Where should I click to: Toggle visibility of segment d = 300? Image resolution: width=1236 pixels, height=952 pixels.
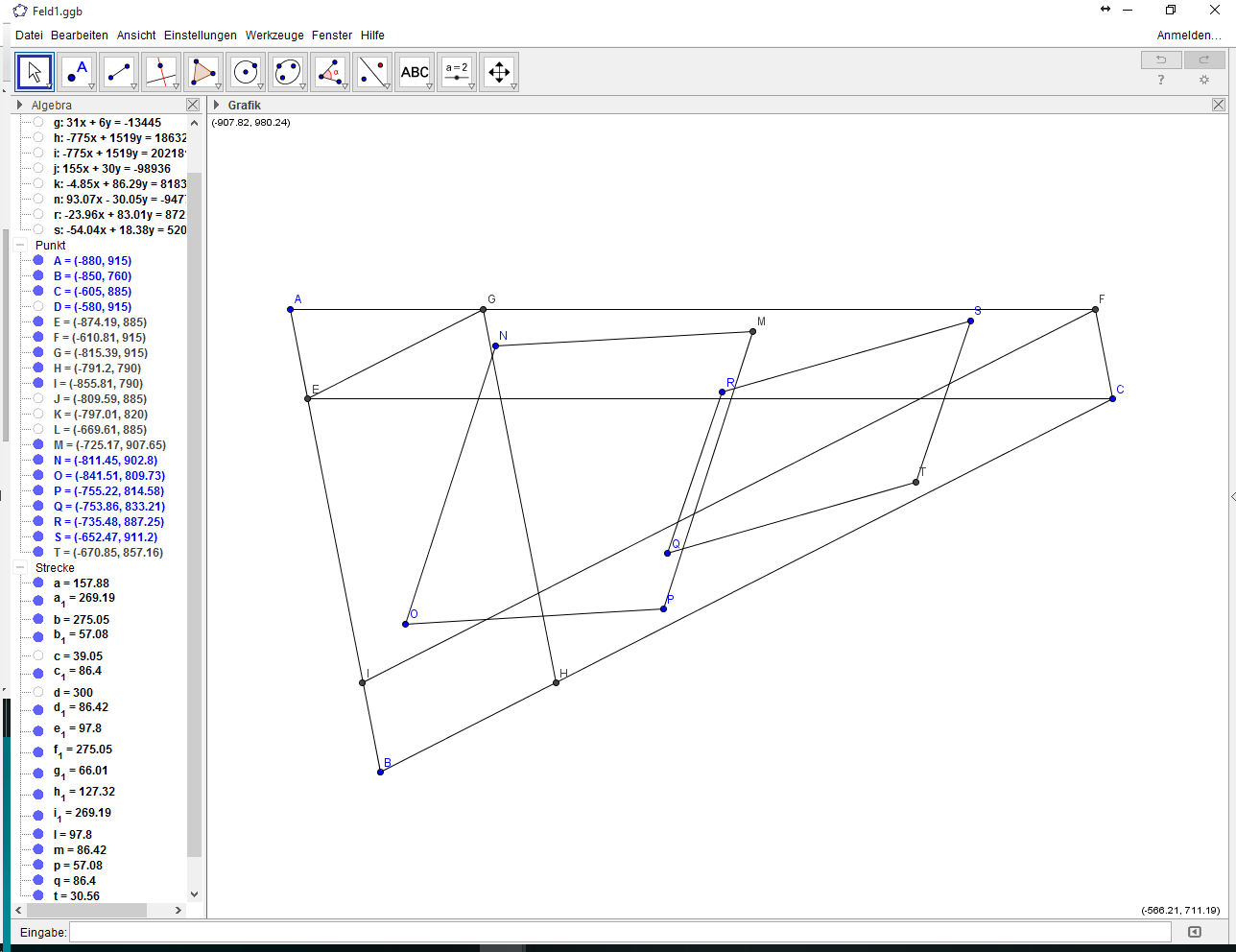(x=38, y=692)
